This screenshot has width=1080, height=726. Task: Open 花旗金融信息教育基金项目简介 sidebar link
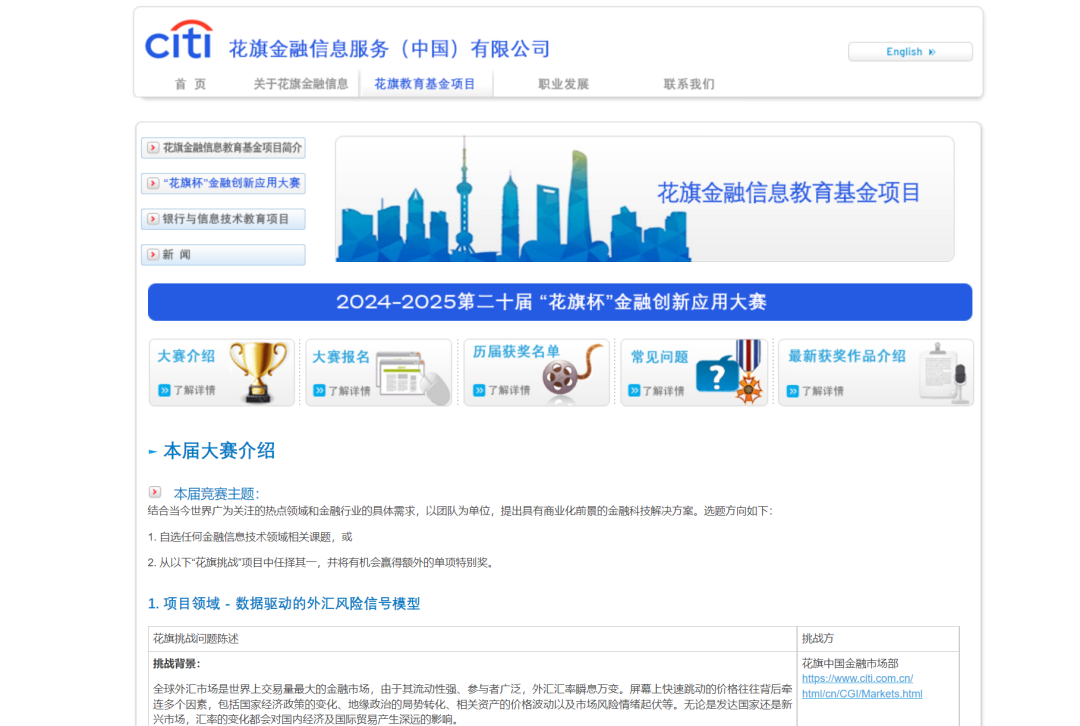click(223, 147)
